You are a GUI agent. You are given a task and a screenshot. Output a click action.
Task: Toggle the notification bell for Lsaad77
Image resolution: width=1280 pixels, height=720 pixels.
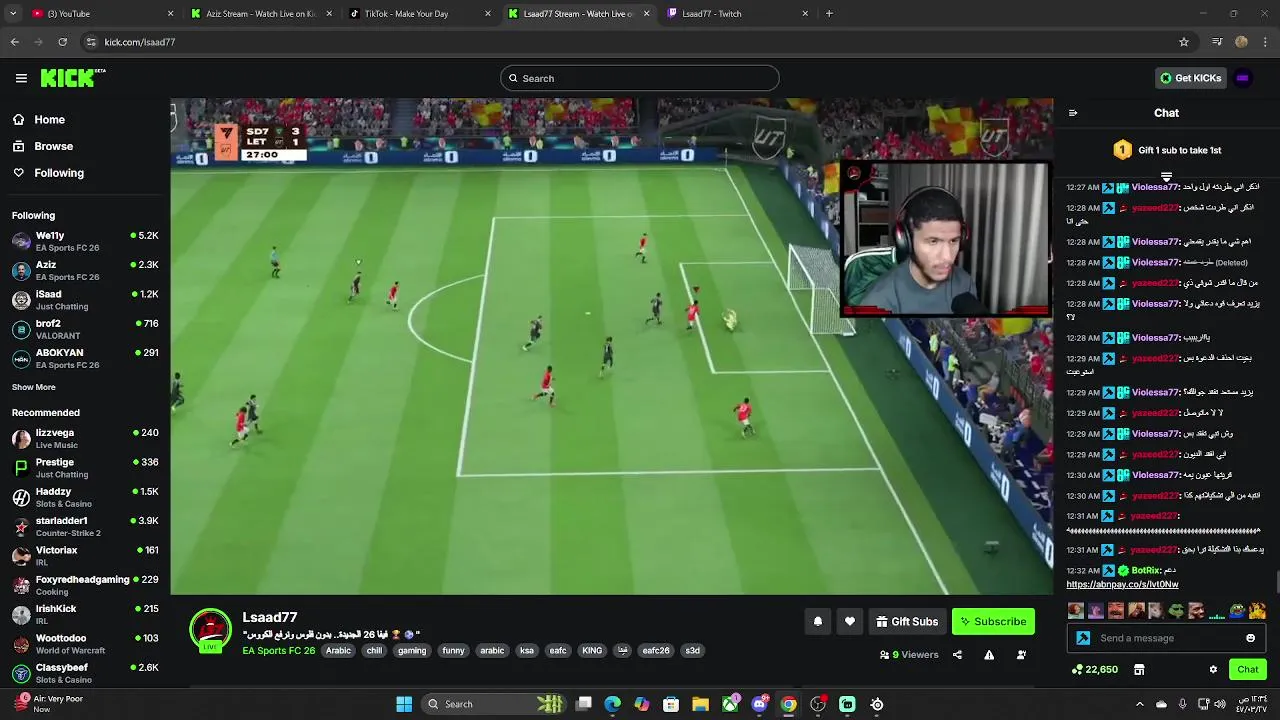[817, 621]
